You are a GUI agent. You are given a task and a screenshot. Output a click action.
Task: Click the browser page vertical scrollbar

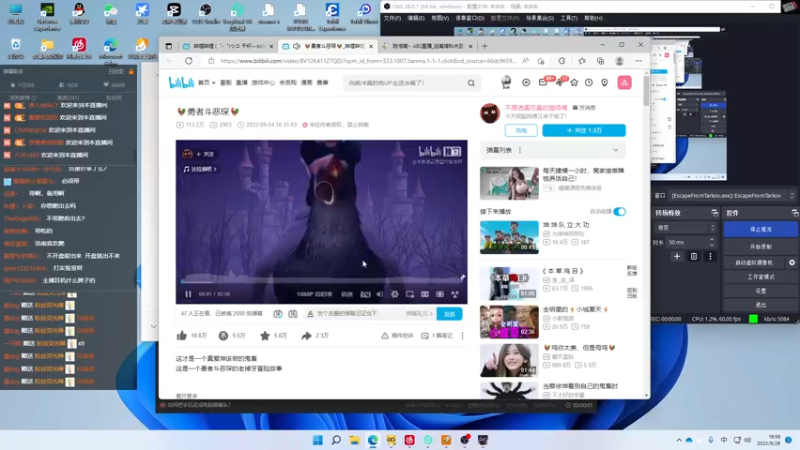point(646,89)
